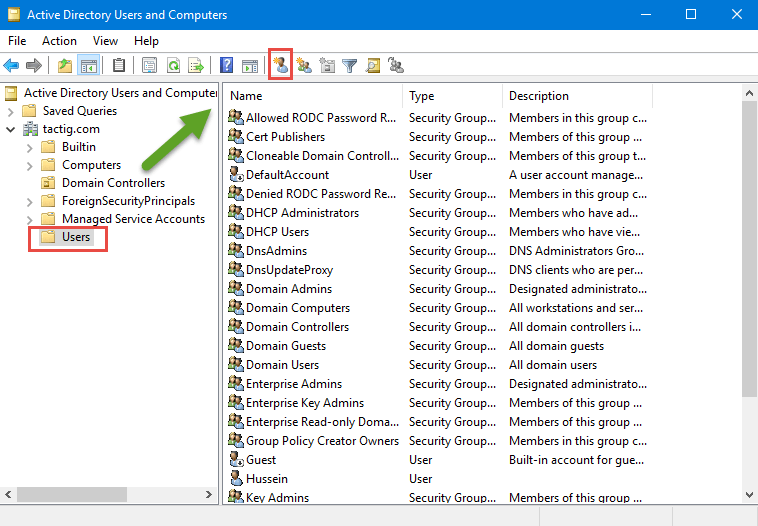Select the Domain Users row
The height and width of the screenshot is (526, 758).
pyautogui.click(x=437, y=365)
